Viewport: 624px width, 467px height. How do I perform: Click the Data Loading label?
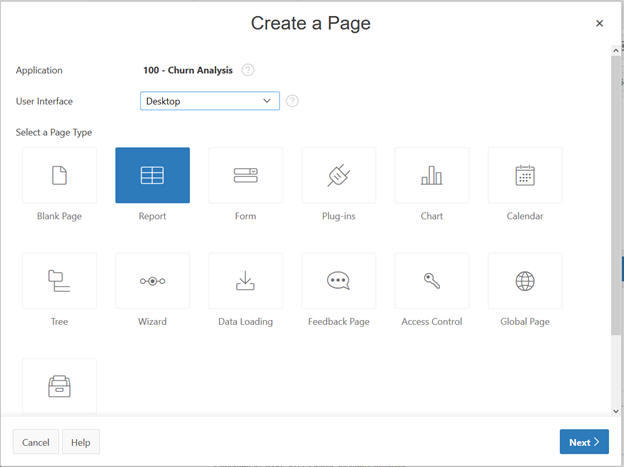click(x=246, y=322)
